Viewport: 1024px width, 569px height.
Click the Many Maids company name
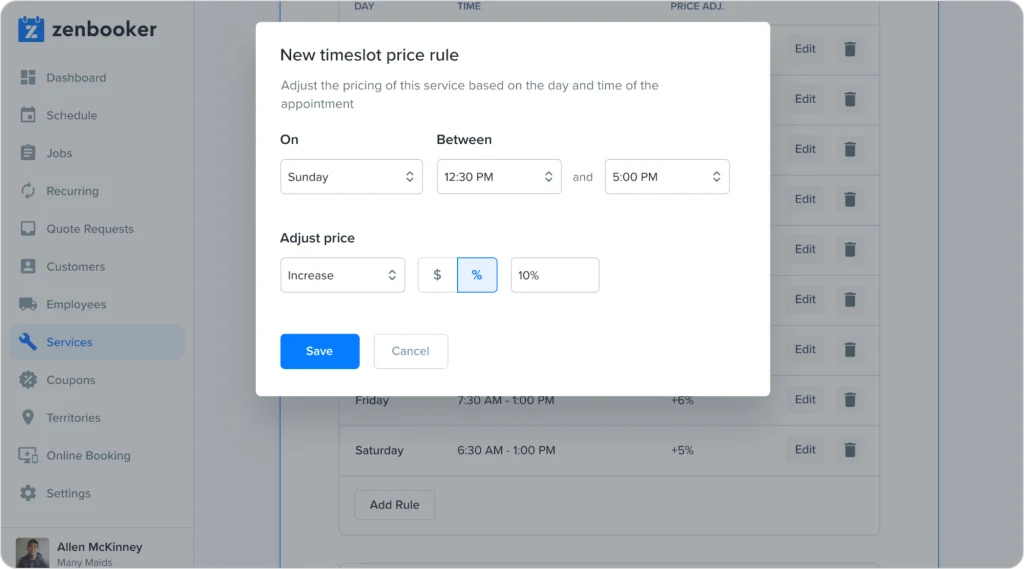point(84,562)
